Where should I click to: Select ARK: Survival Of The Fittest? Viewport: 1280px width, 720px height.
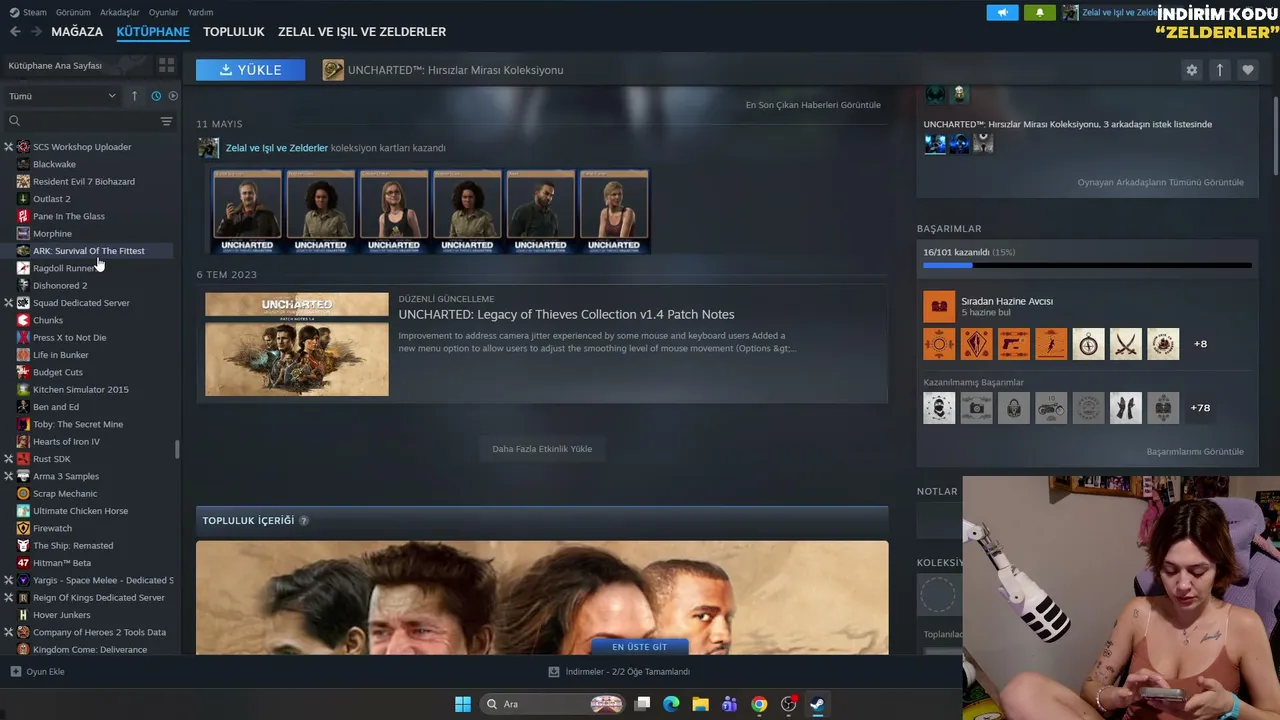[88, 251]
